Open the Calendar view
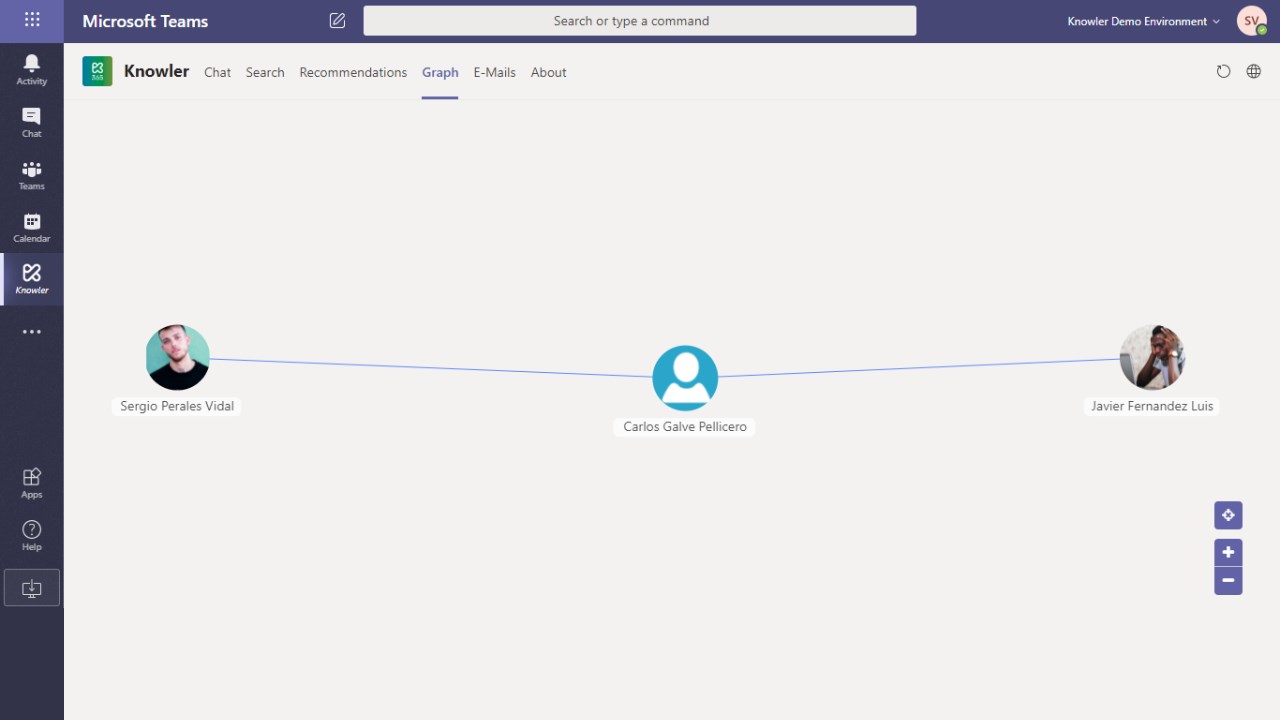This screenshot has height=720, width=1280. (32, 227)
